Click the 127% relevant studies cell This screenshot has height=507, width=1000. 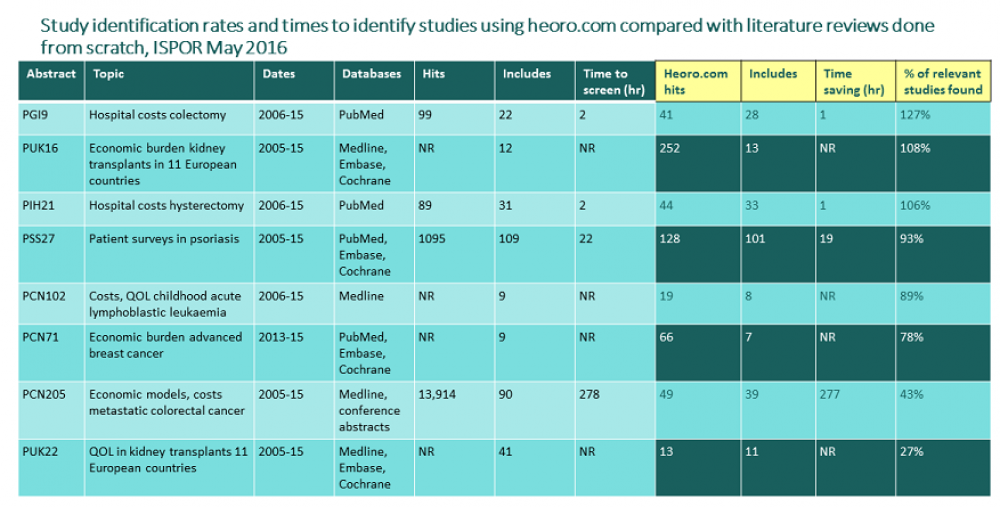coord(916,115)
